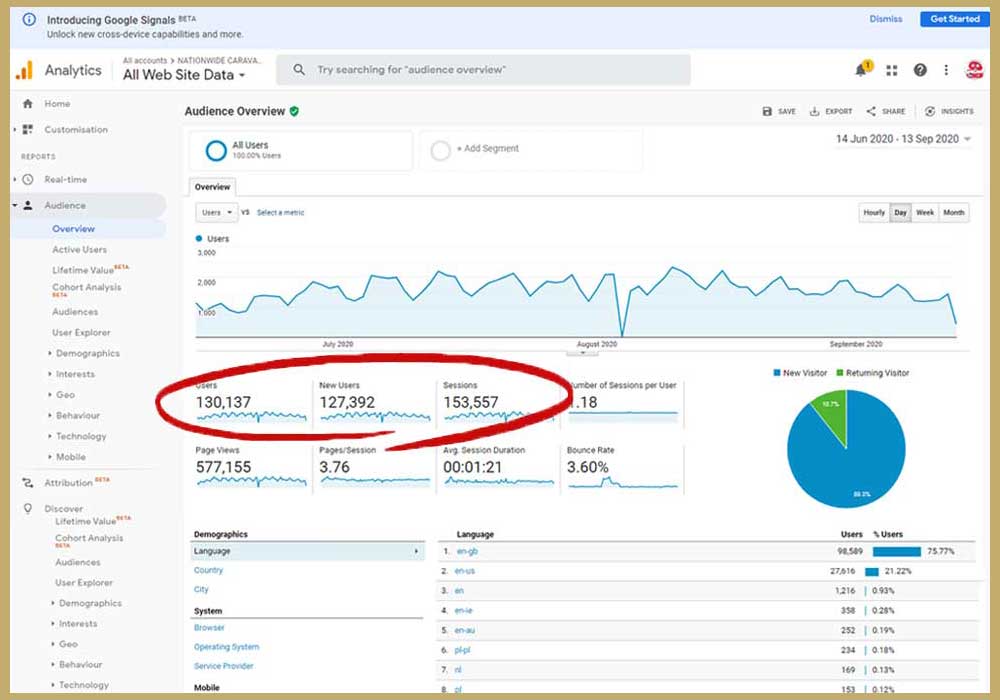This screenshot has width=1000, height=700.
Task: Click the Export icon
Action: [815, 112]
